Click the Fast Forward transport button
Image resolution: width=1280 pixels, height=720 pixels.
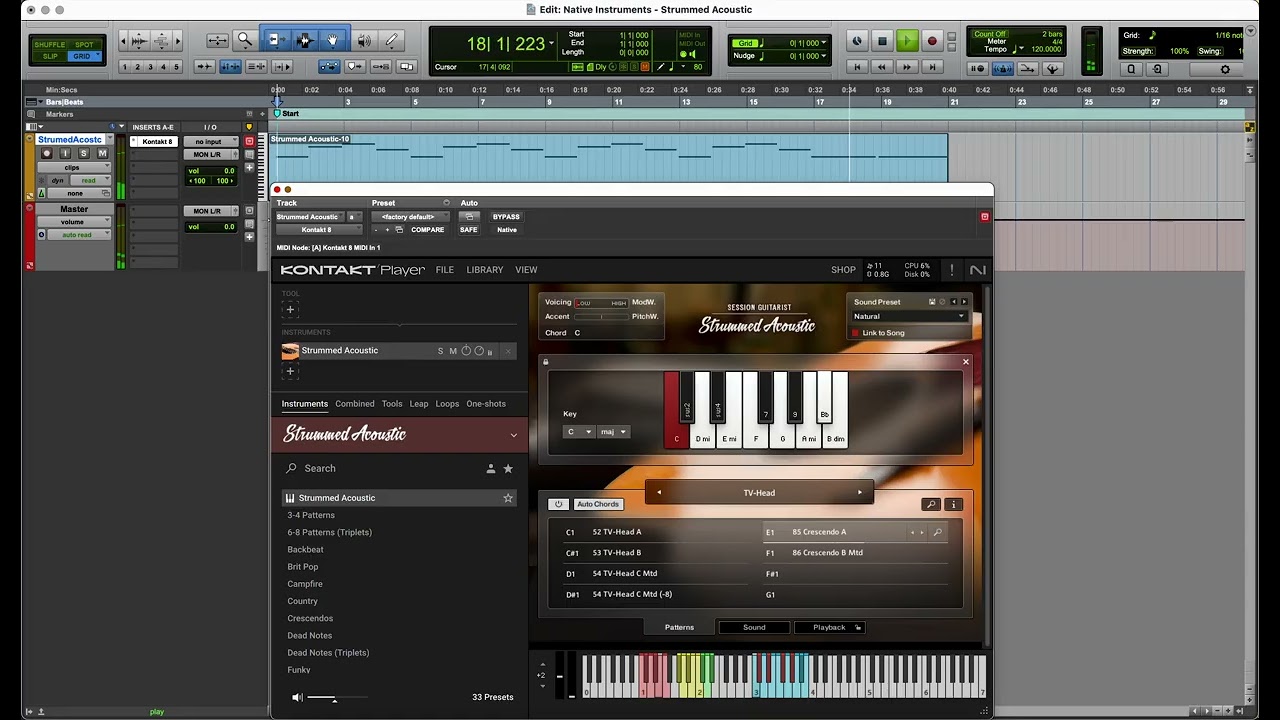(x=907, y=67)
